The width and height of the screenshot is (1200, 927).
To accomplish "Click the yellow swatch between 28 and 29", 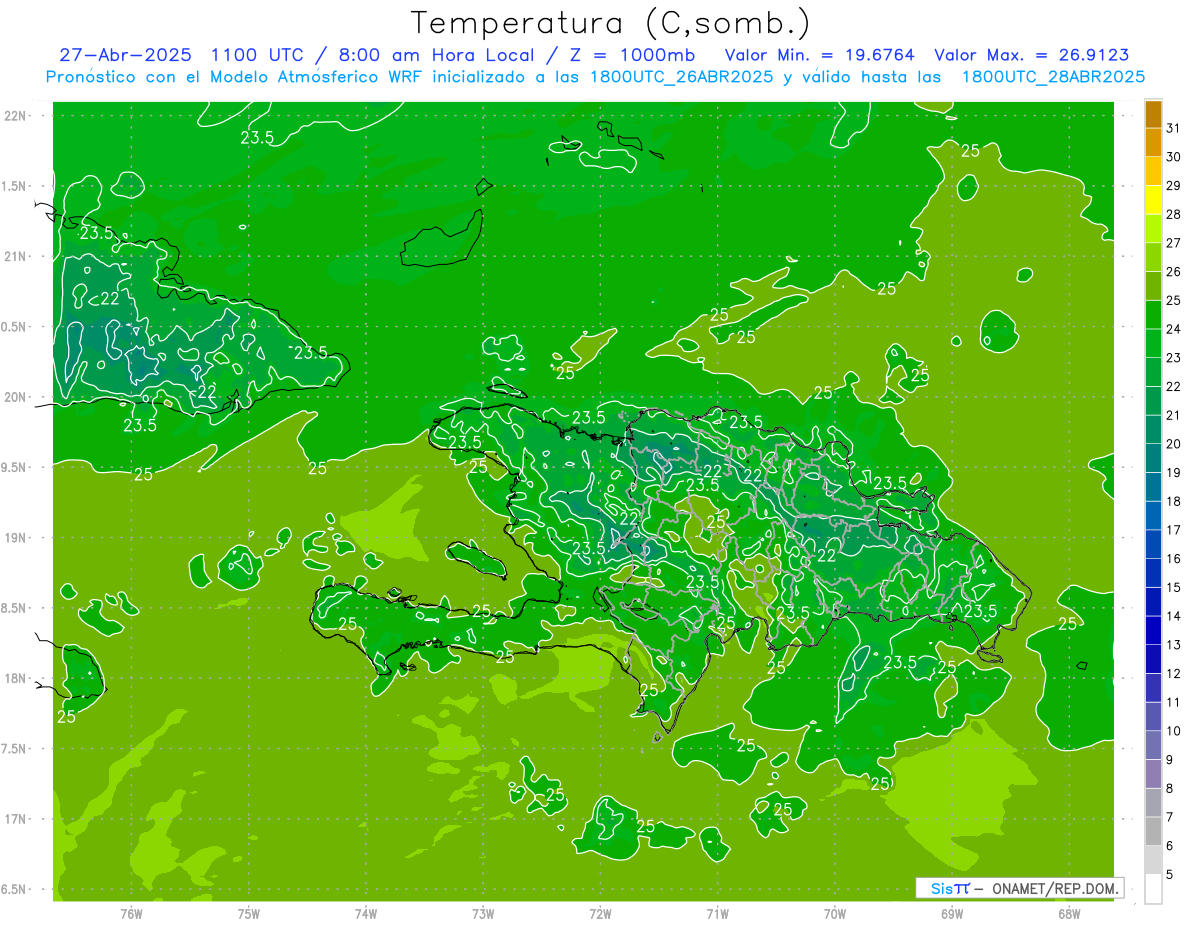I will point(1153,200).
